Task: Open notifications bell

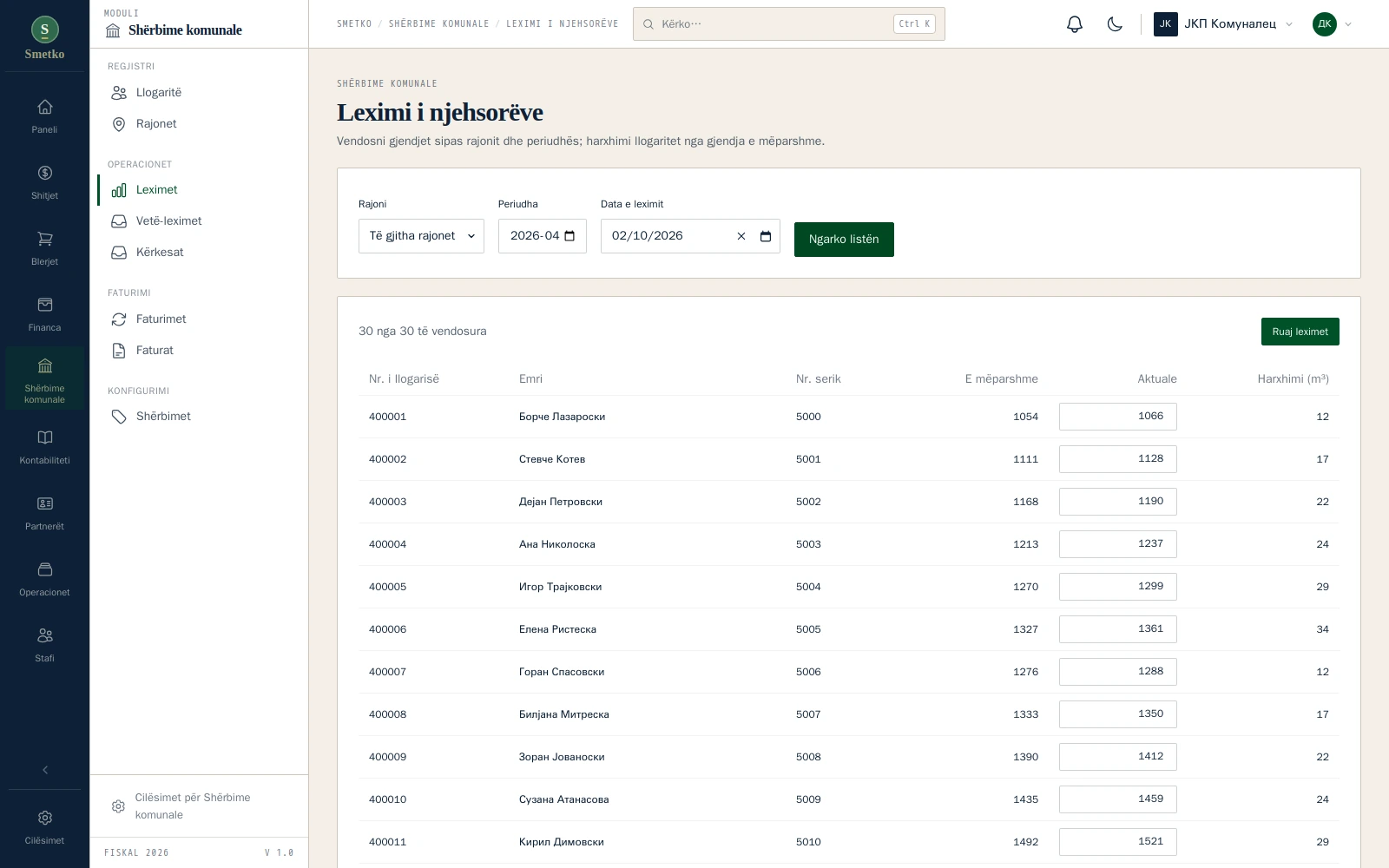Action: pos(1075,24)
